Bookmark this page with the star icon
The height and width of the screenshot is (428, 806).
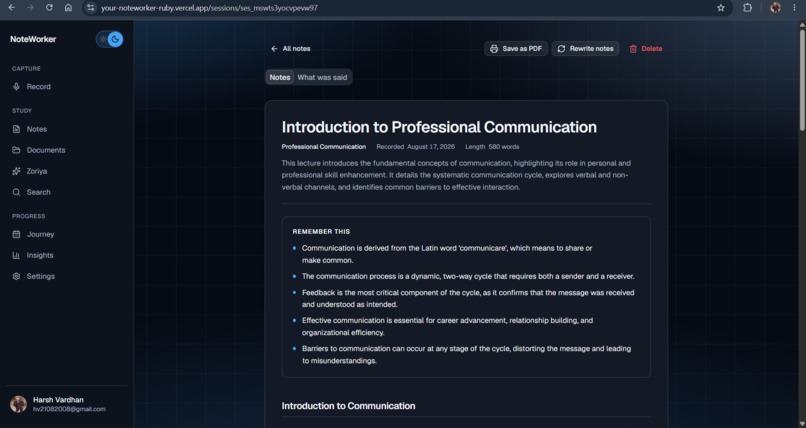721,8
